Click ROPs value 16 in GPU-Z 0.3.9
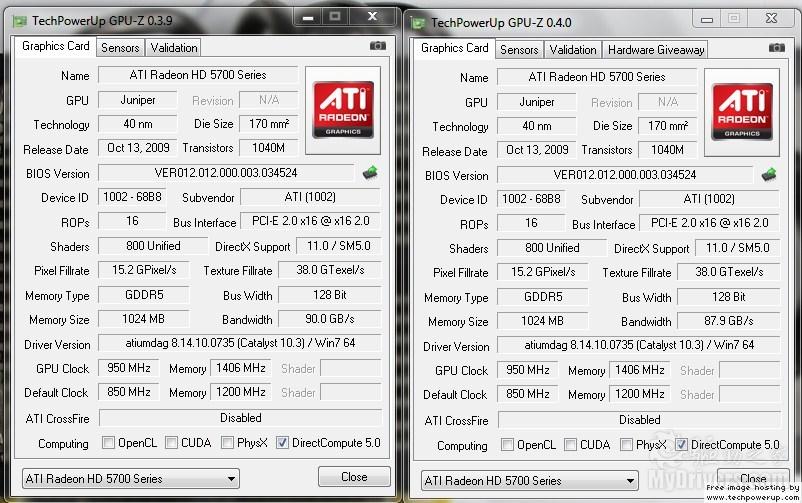The width and height of the screenshot is (802, 503). point(132,221)
